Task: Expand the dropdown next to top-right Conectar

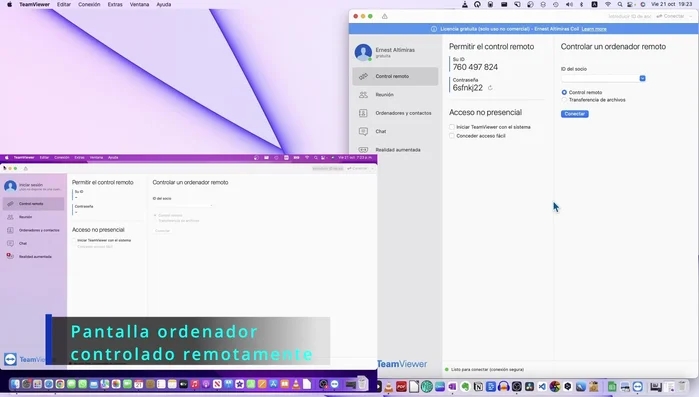Action: 691,16
